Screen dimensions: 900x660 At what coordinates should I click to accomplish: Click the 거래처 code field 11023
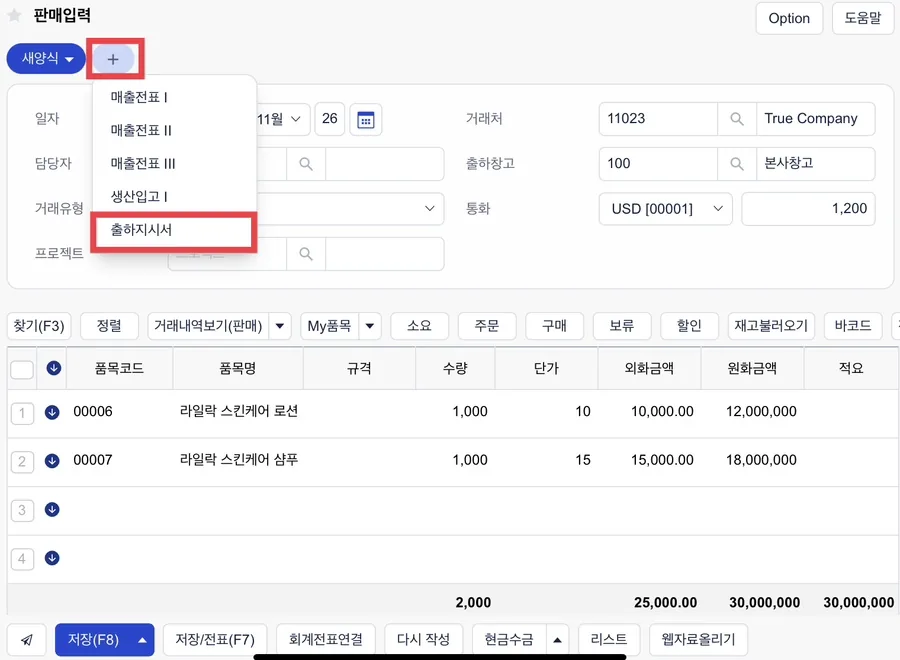tap(658, 119)
